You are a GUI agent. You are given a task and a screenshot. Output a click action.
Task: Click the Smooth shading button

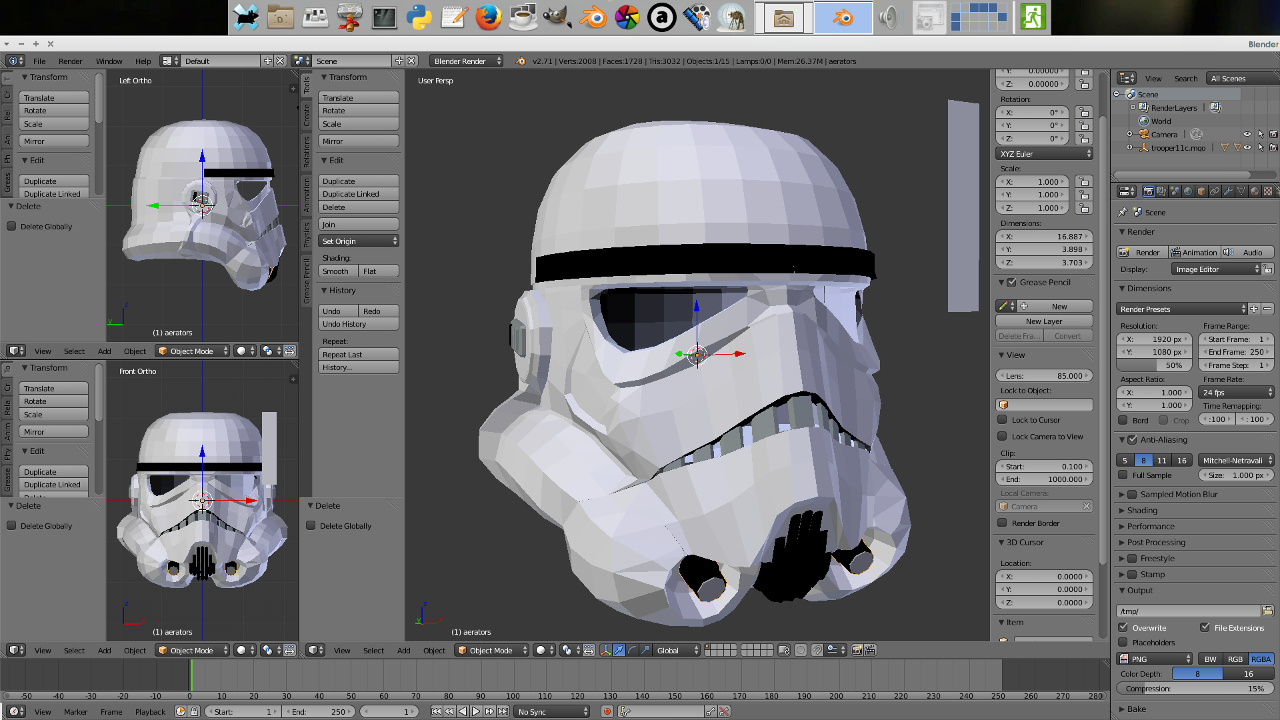pyautogui.click(x=338, y=271)
